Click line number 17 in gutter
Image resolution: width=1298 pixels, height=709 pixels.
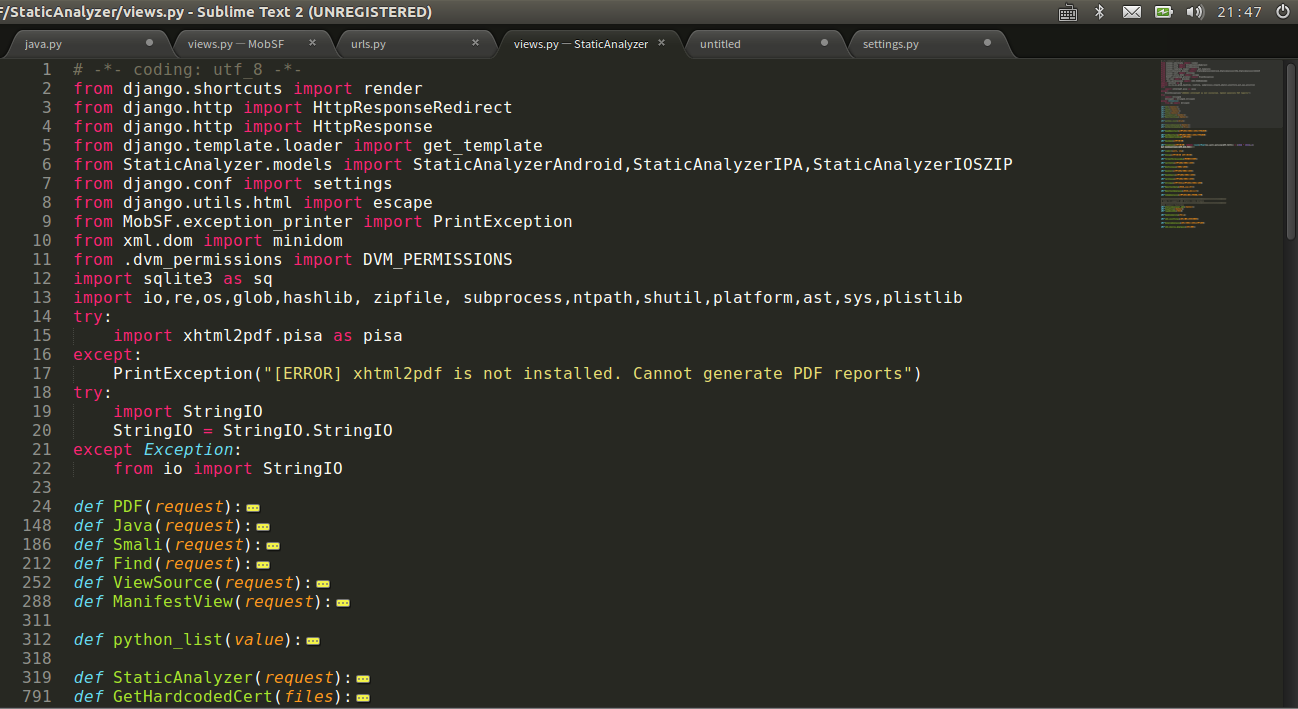41,373
